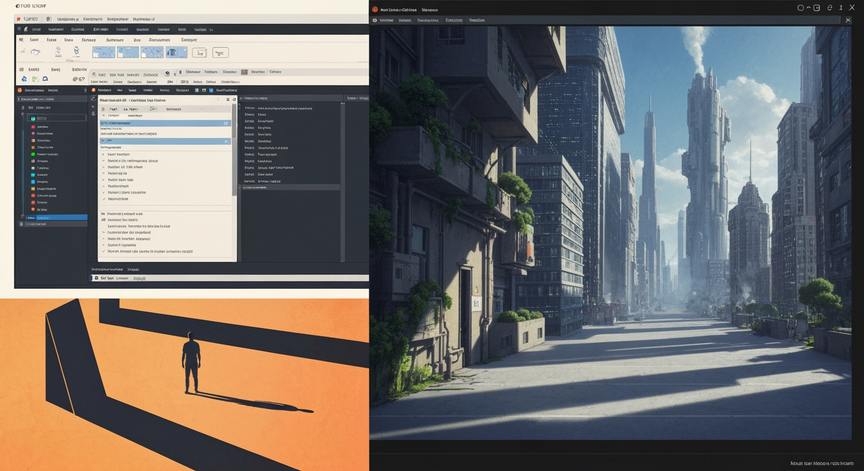Click the small brown photo icon in the light toolbar

[x=244, y=72]
